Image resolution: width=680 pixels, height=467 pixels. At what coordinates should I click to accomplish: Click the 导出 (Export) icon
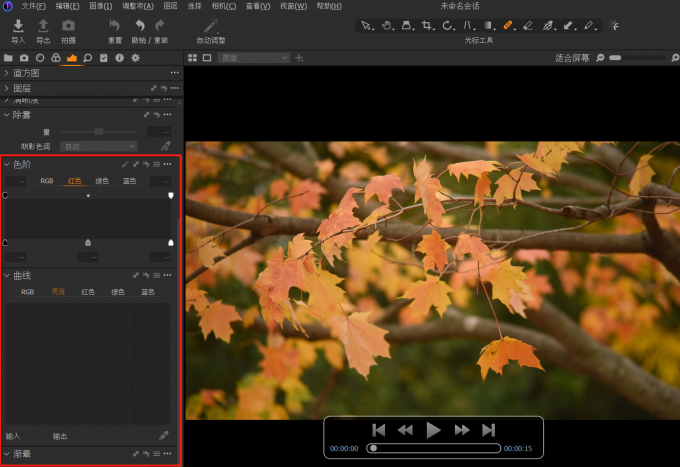43,26
